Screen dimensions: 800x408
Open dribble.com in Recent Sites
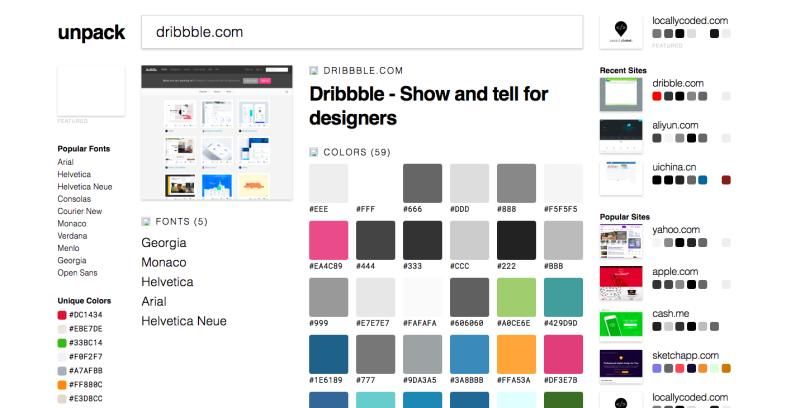[678, 83]
